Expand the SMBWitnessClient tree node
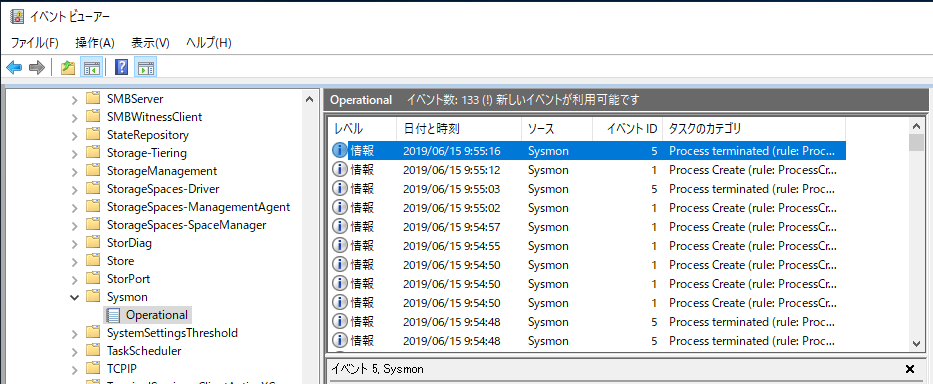Viewport: 933px width, 384px height. coord(74,117)
